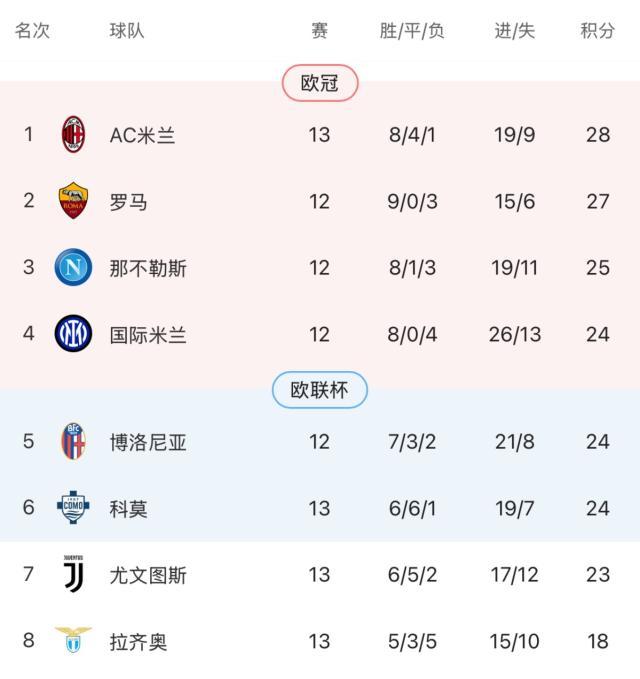Image resolution: width=640 pixels, height=679 pixels.
Task: Click the Juventus club crest
Action: point(73,574)
